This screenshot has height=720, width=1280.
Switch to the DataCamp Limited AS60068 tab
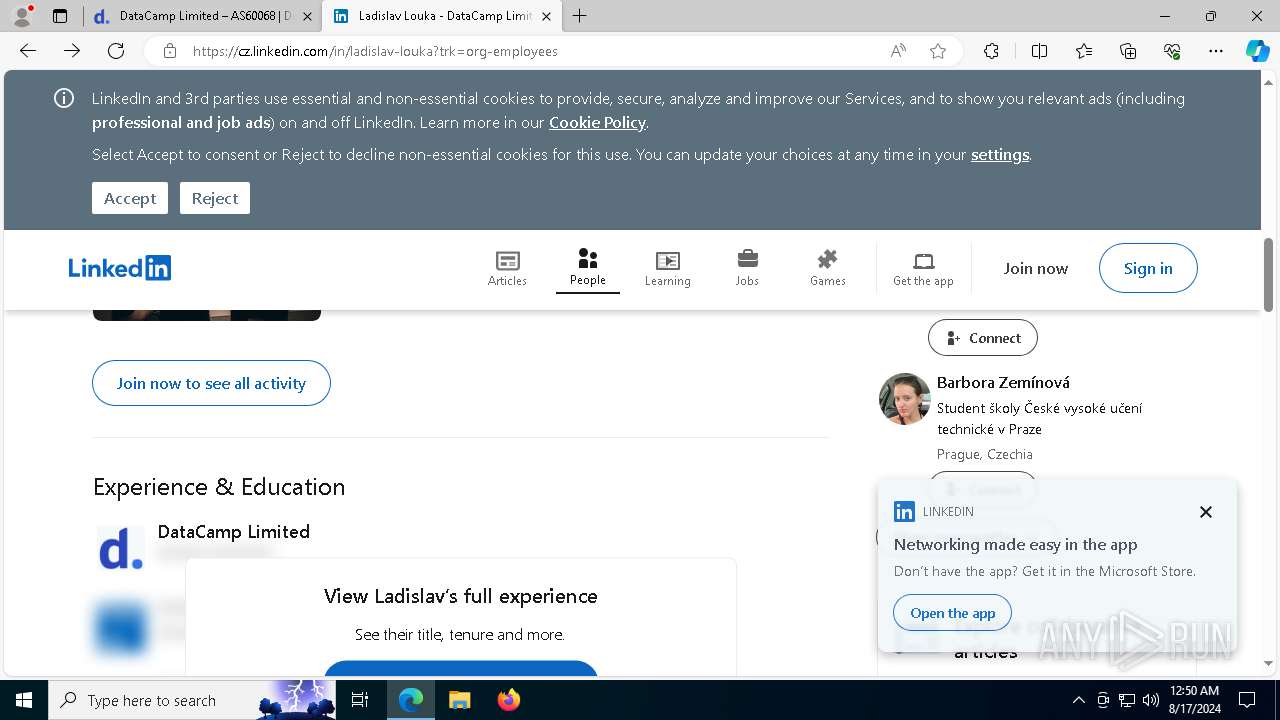click(x=200, y=16)
